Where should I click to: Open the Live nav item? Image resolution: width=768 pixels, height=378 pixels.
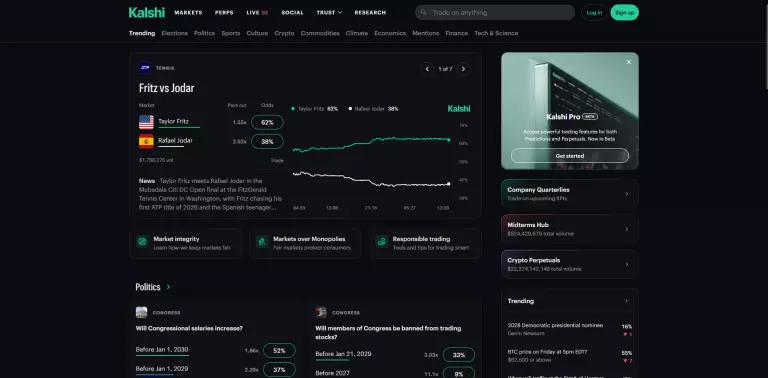coord(257,13)
